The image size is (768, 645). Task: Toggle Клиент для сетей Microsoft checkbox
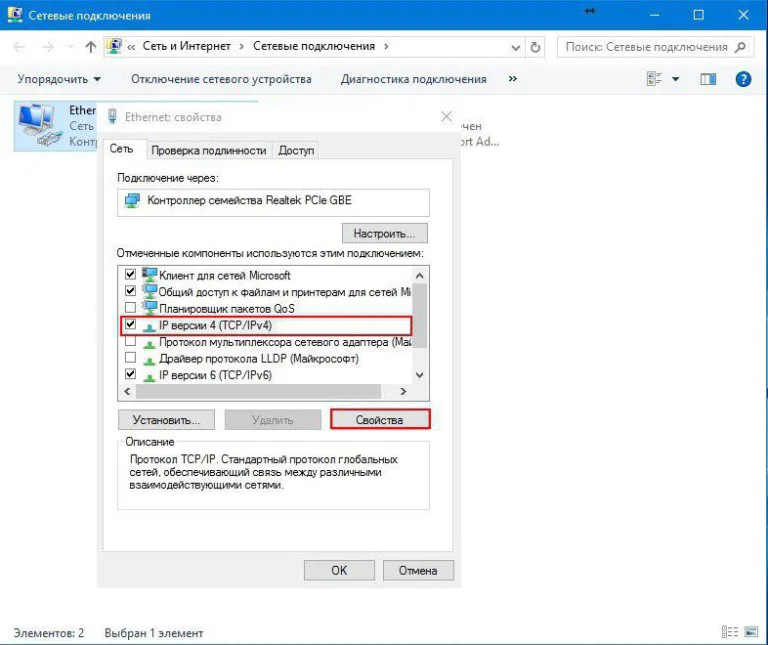point(130,274)
